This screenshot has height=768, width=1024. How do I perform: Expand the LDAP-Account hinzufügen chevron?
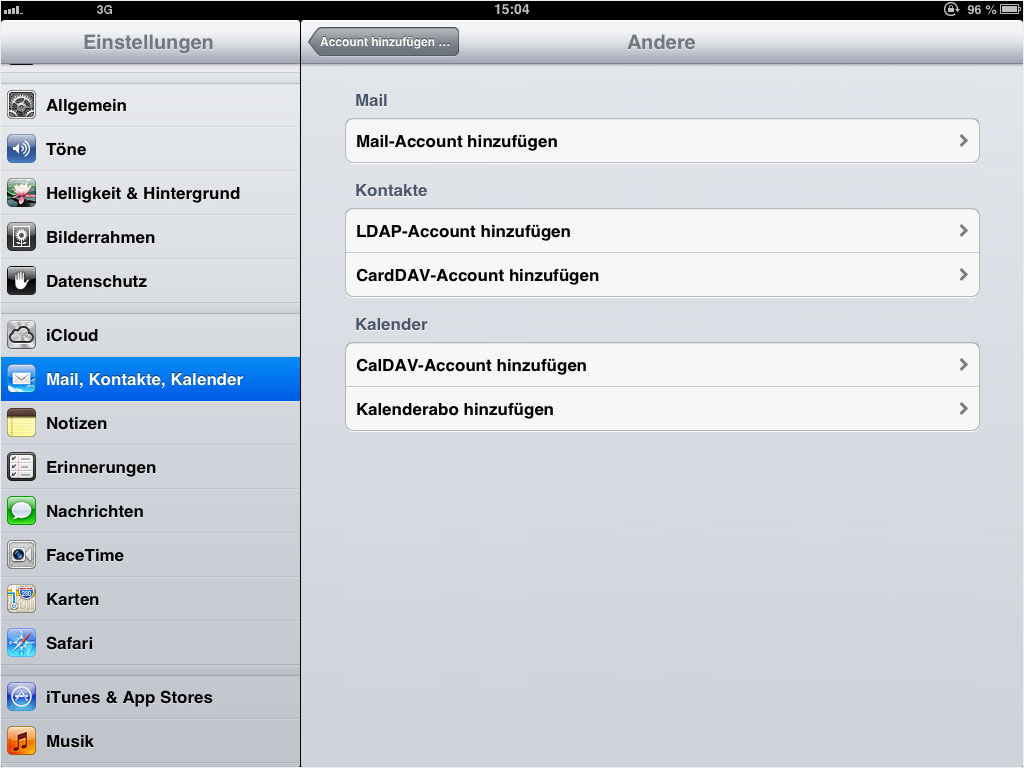(963, 231)
